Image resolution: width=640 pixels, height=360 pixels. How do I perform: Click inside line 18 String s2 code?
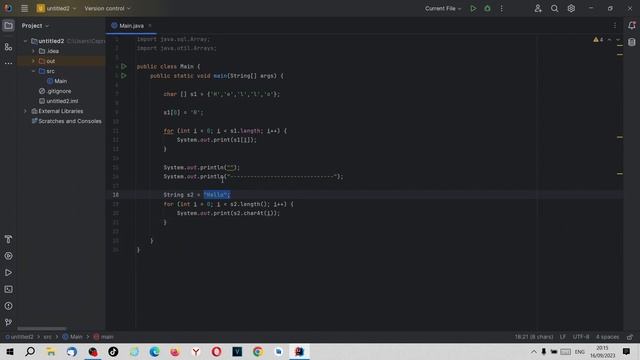(197, 195)
